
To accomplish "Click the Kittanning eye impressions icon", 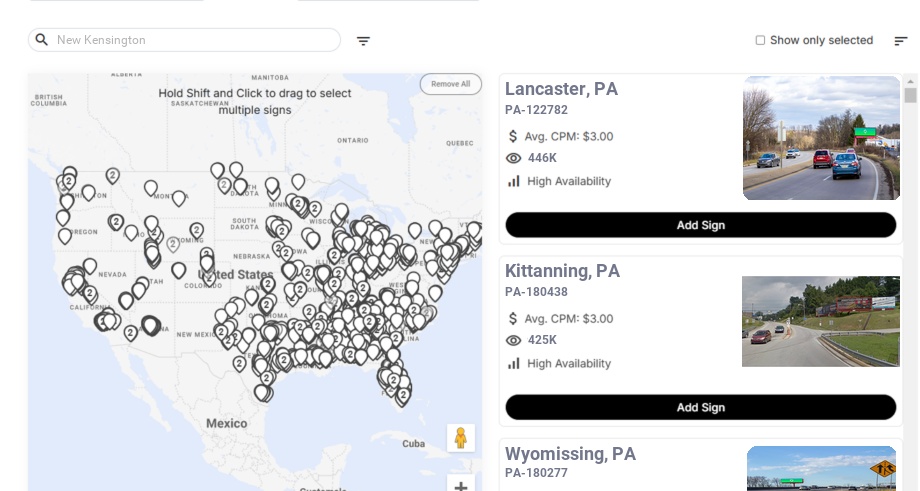I will 514,340.
